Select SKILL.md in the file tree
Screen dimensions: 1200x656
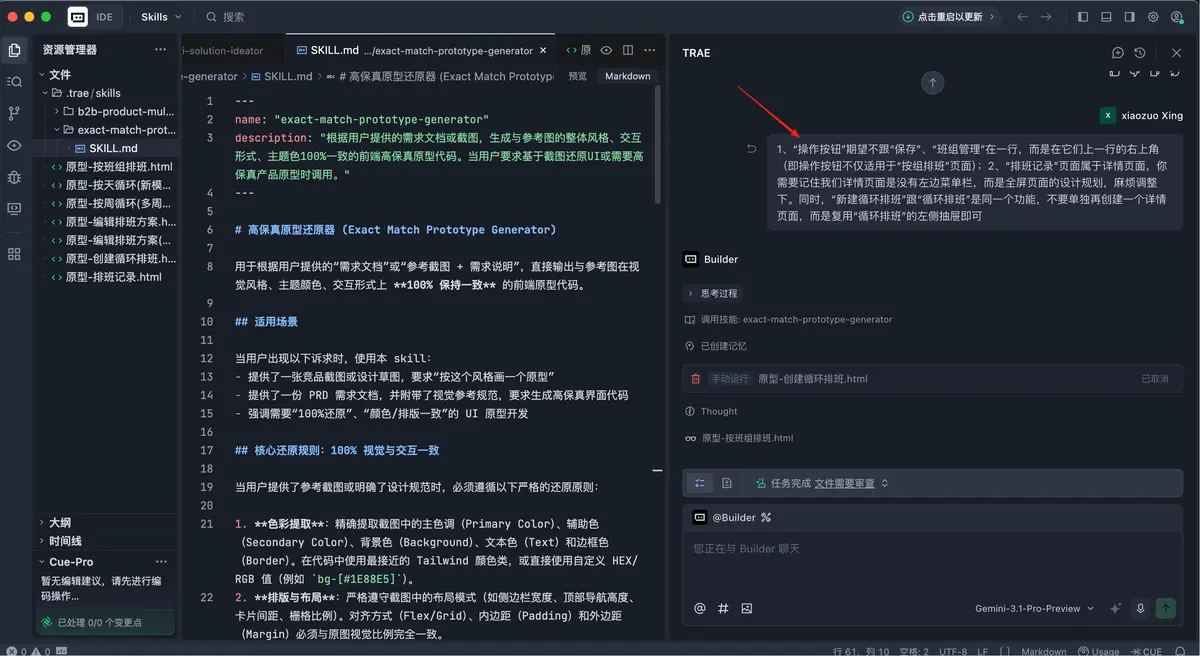[x=112, y=148]
